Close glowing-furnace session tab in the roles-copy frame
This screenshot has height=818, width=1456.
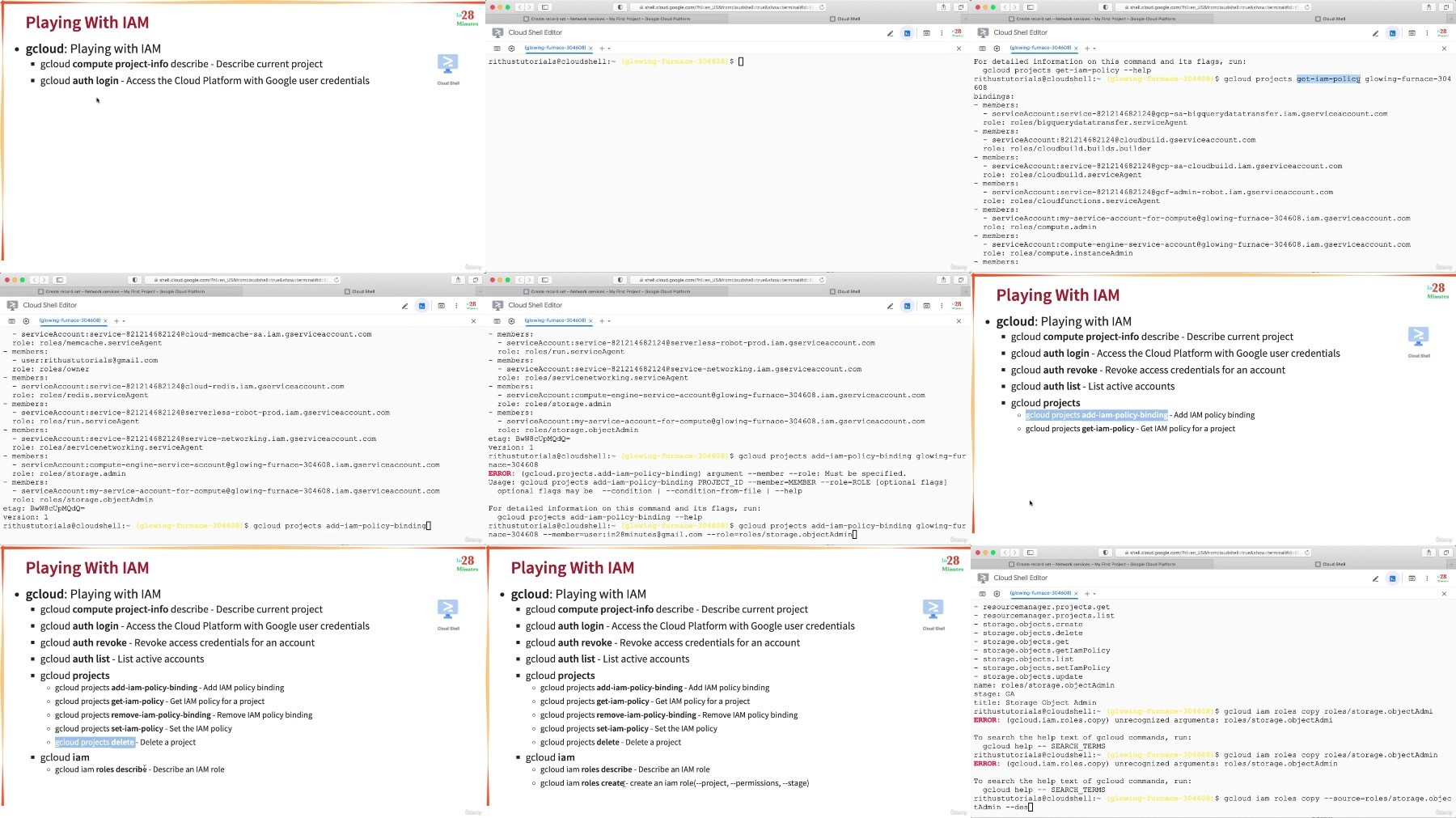coord(1076,594)
